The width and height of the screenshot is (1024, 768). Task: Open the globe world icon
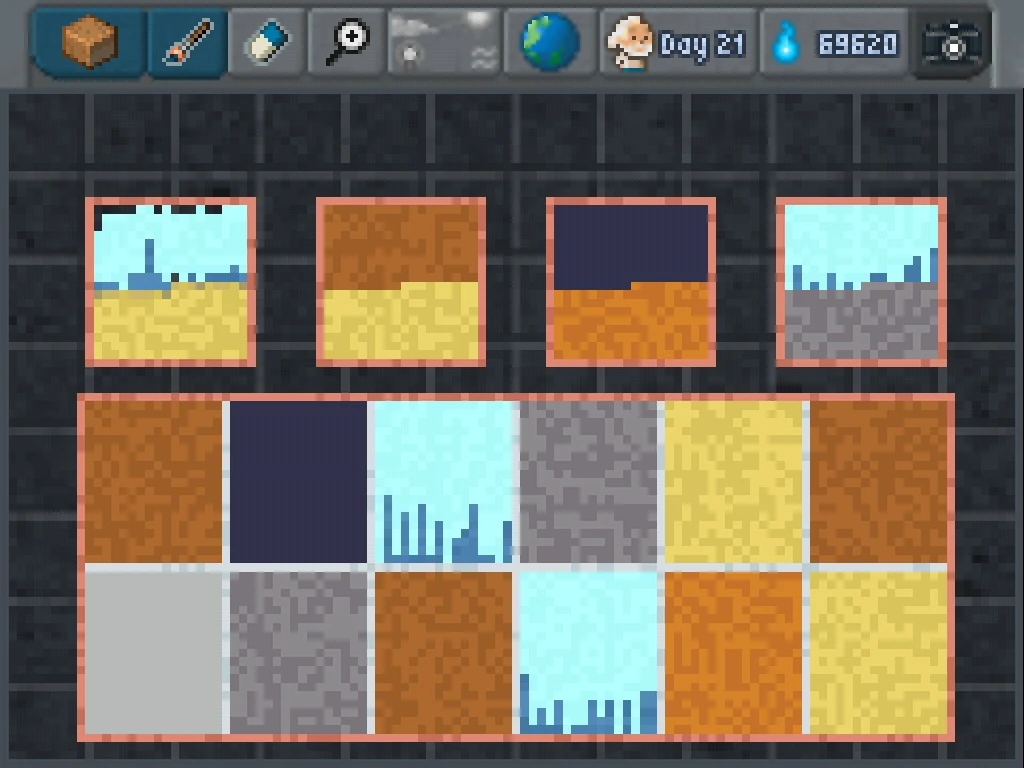pos(550,42)
